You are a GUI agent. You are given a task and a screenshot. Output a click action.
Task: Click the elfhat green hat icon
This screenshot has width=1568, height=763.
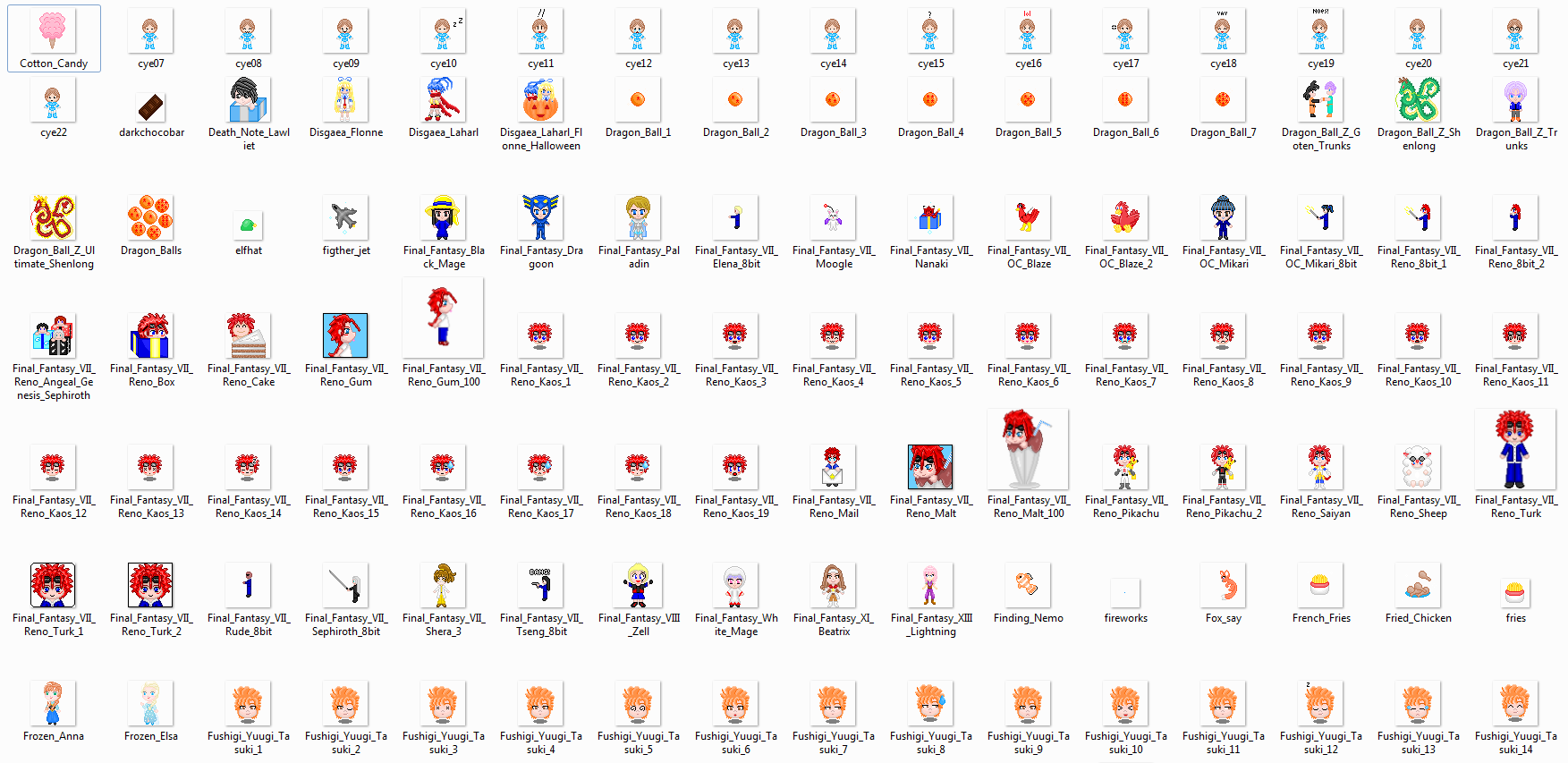pos(248,225)
